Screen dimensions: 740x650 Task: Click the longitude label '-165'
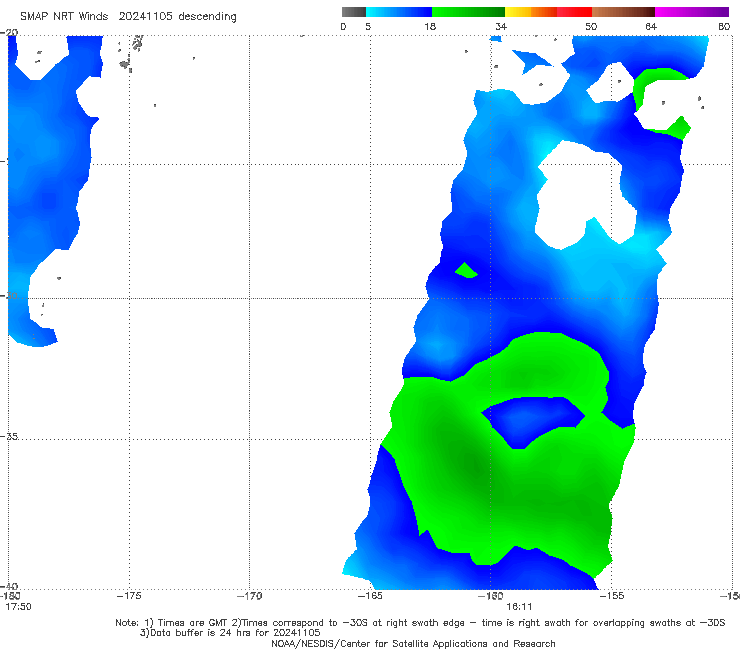tap(370, 596)
